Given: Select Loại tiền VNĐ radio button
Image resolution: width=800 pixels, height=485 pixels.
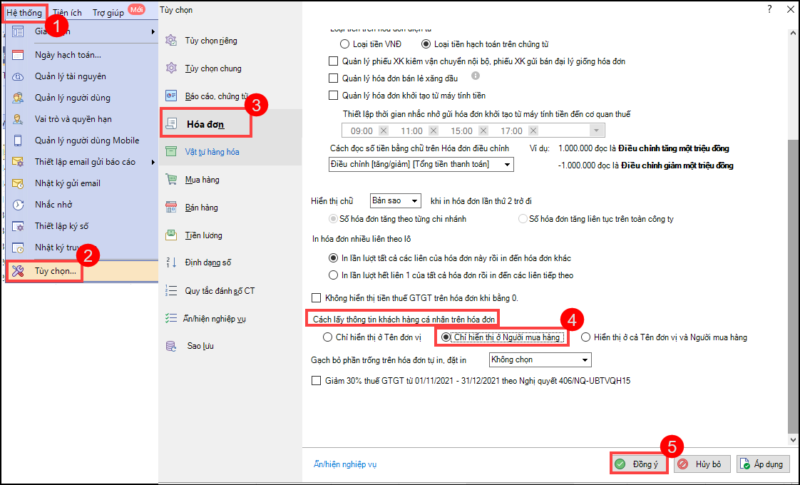Looking at the screenshot, I should [345, 44].
